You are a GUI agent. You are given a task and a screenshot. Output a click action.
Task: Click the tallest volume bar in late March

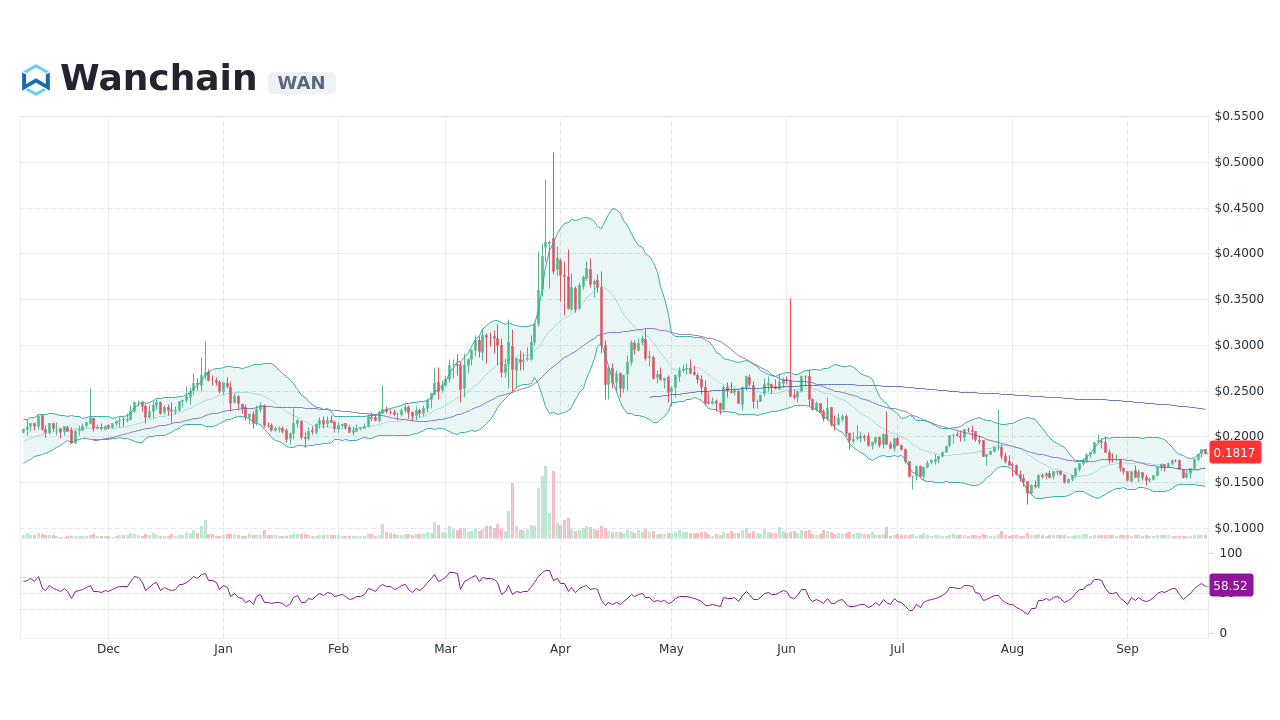tap(545, 502)
